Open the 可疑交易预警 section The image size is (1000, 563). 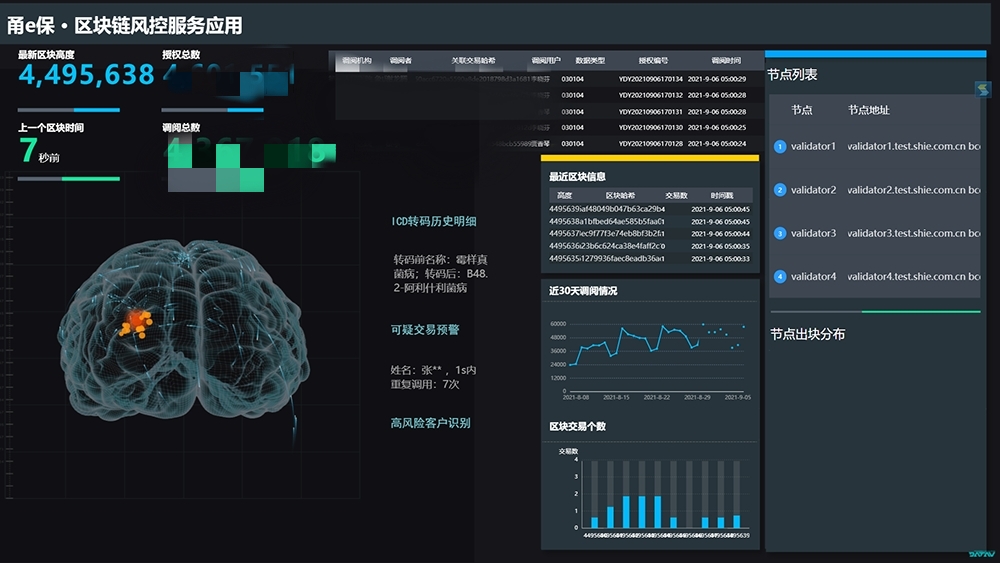click(x=425, y=329)
